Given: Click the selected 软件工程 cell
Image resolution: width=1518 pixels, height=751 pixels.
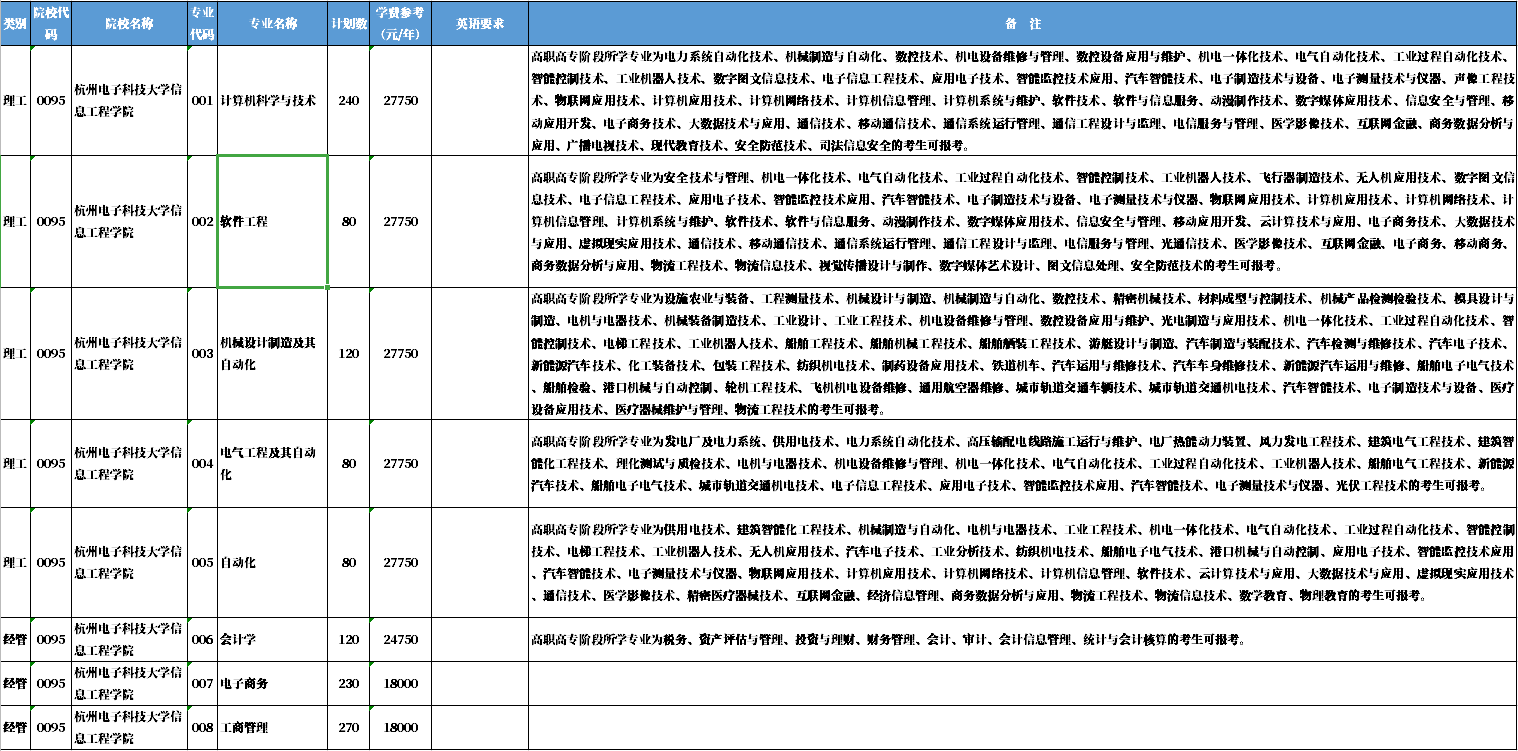Looking at the screenshot, I should pyautogui.click(x=273, y=222).
